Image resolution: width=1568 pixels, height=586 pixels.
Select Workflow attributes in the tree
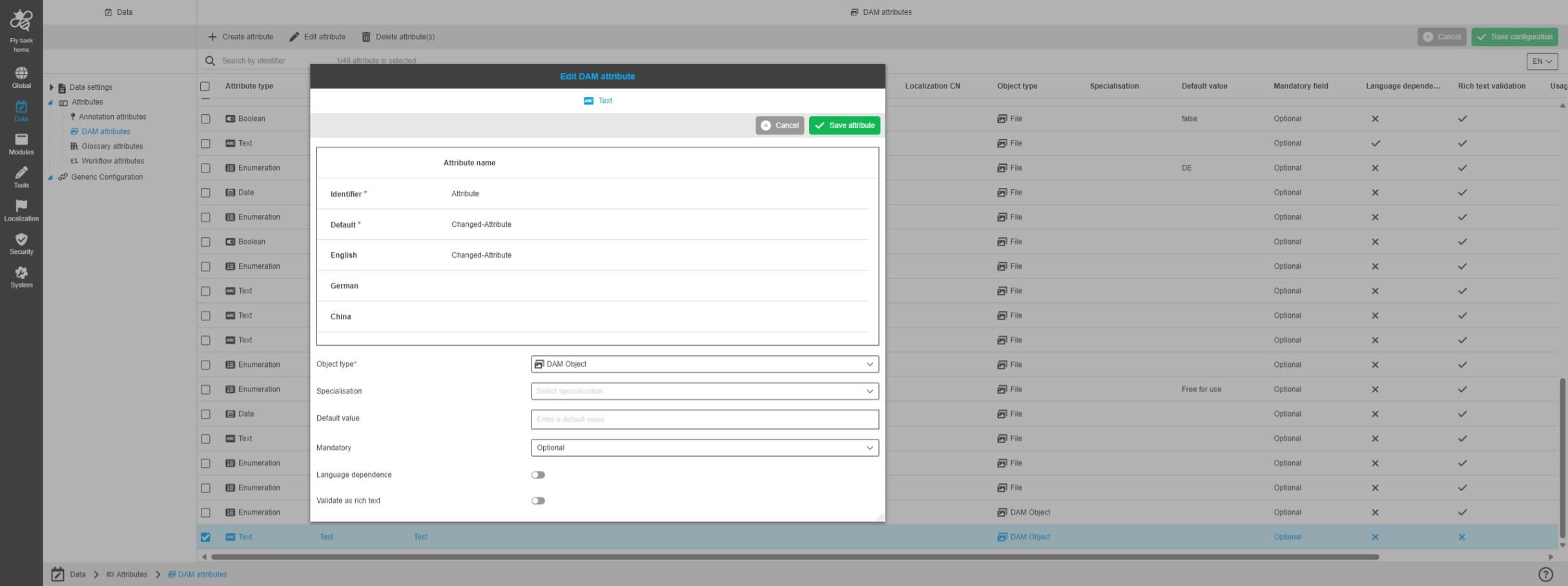pos(112,161)
